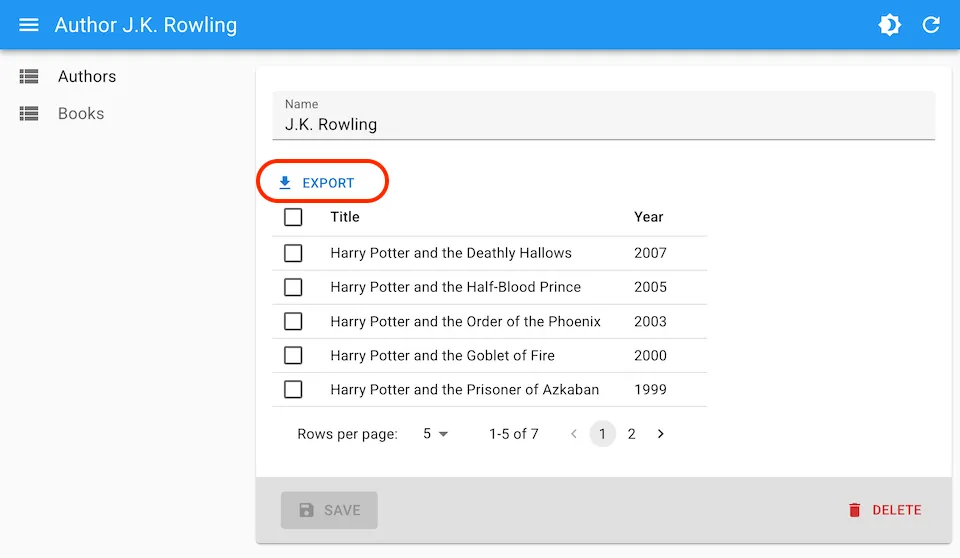Go to page 2 in pagination
This screenshot has height=558, width=960.
pos(631,434)
